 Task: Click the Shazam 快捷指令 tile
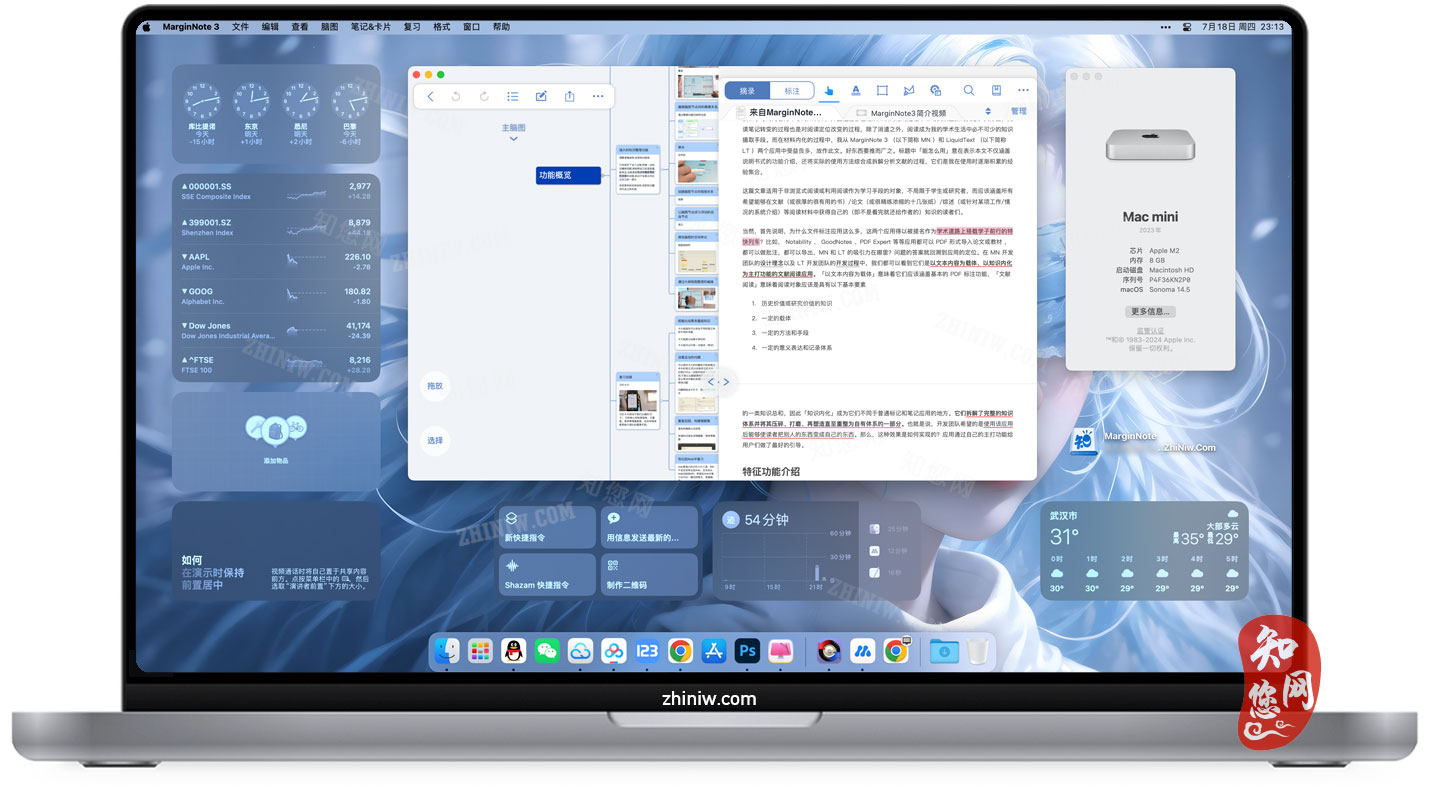pos(547,575)
